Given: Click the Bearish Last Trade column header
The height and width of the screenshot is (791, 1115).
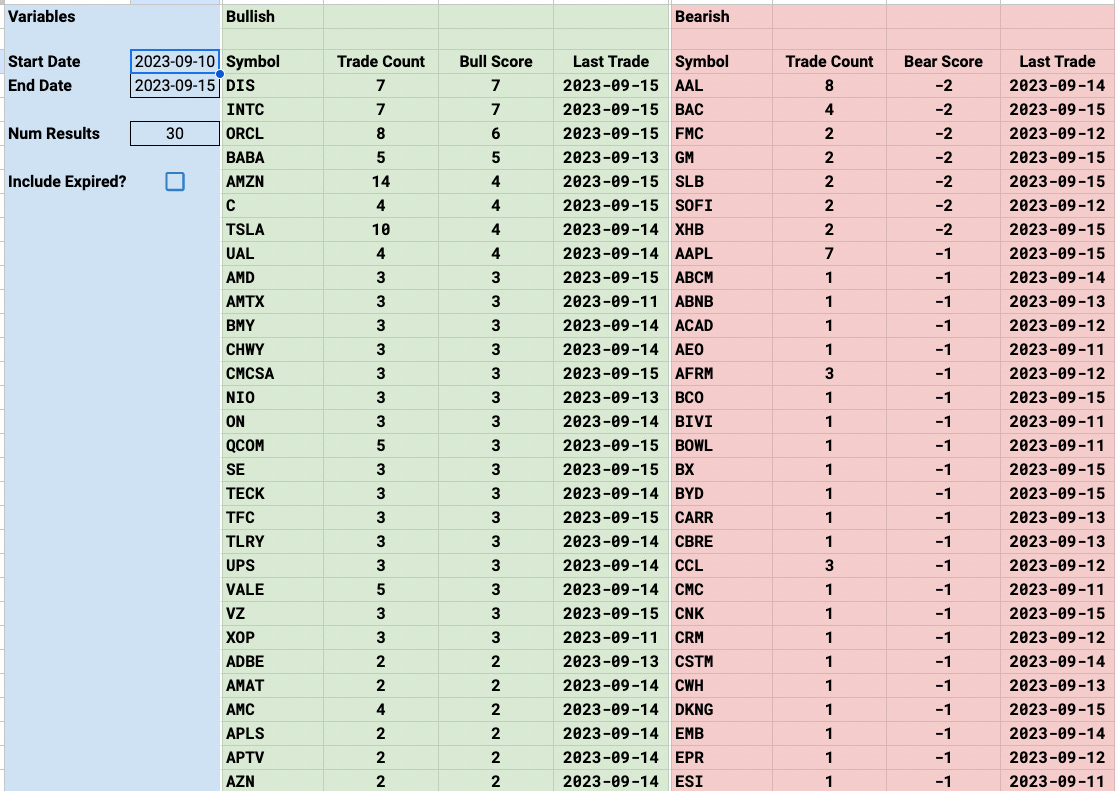Looking at the screenshot, I should (x=1057, y=62).
